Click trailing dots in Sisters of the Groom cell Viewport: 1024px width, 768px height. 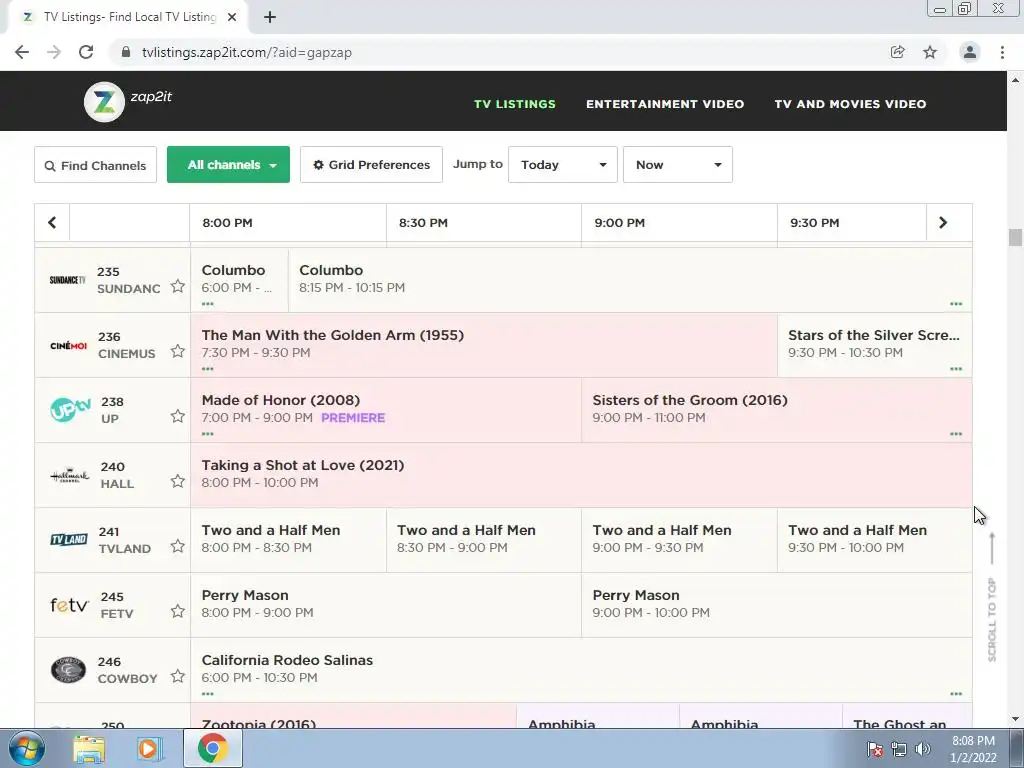(x=956, y=434)
